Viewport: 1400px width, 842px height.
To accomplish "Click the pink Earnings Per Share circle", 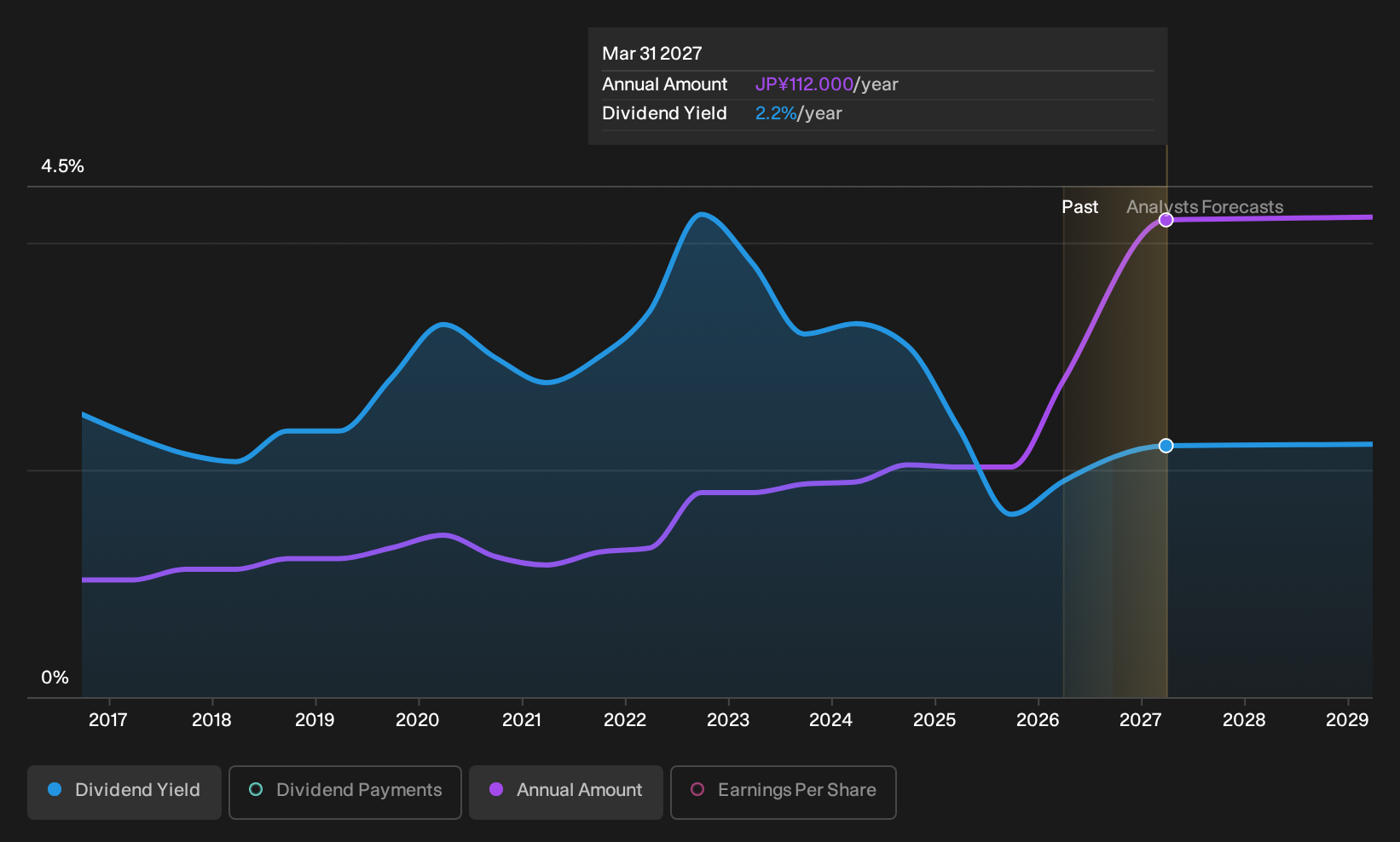I will [x=697, y=789].
